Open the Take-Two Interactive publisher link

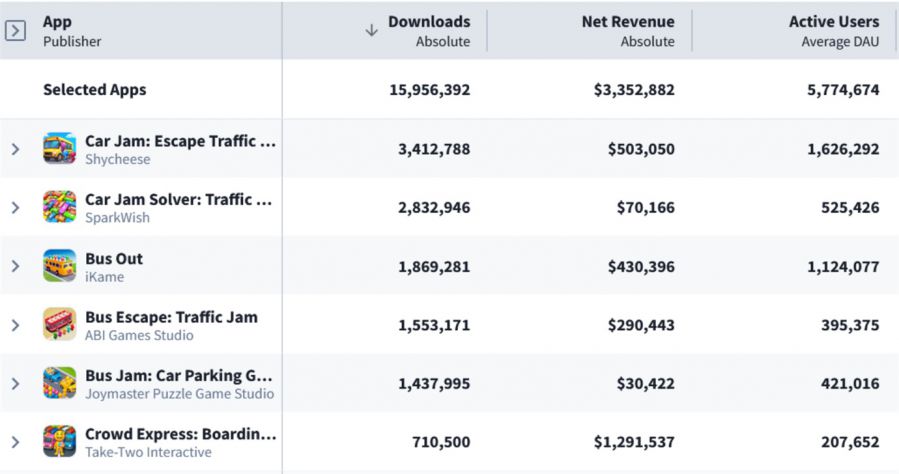pos(148,452)
